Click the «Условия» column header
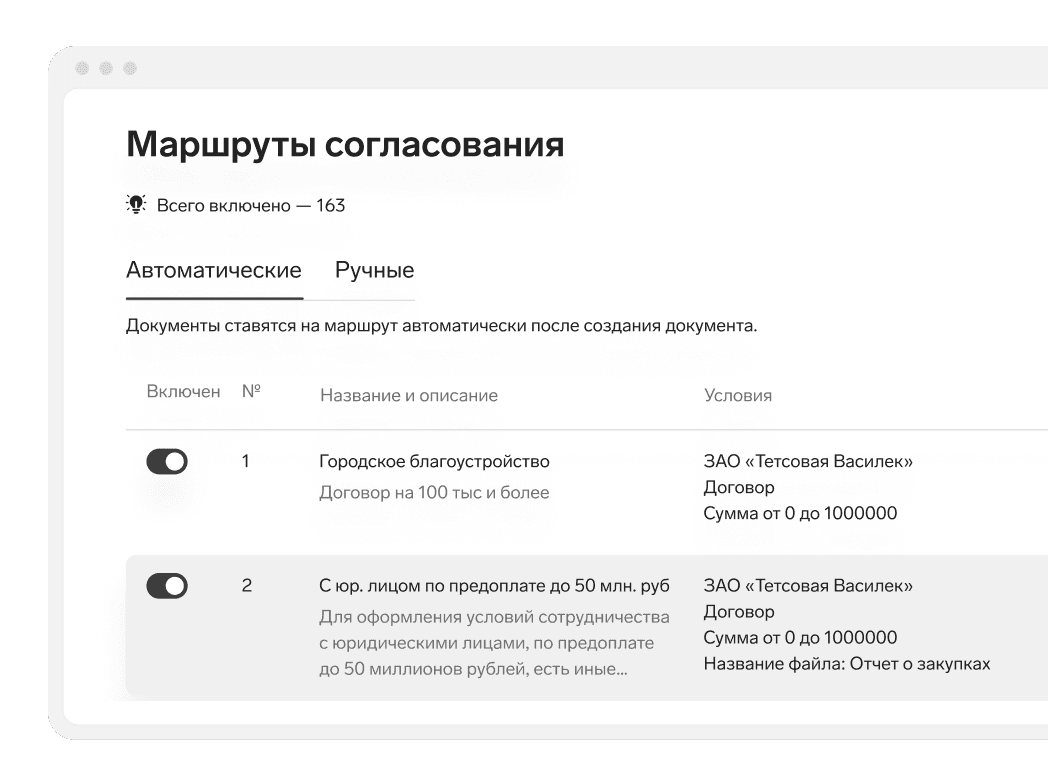The width and height of the screenshot is (1048, 784). 739,395
